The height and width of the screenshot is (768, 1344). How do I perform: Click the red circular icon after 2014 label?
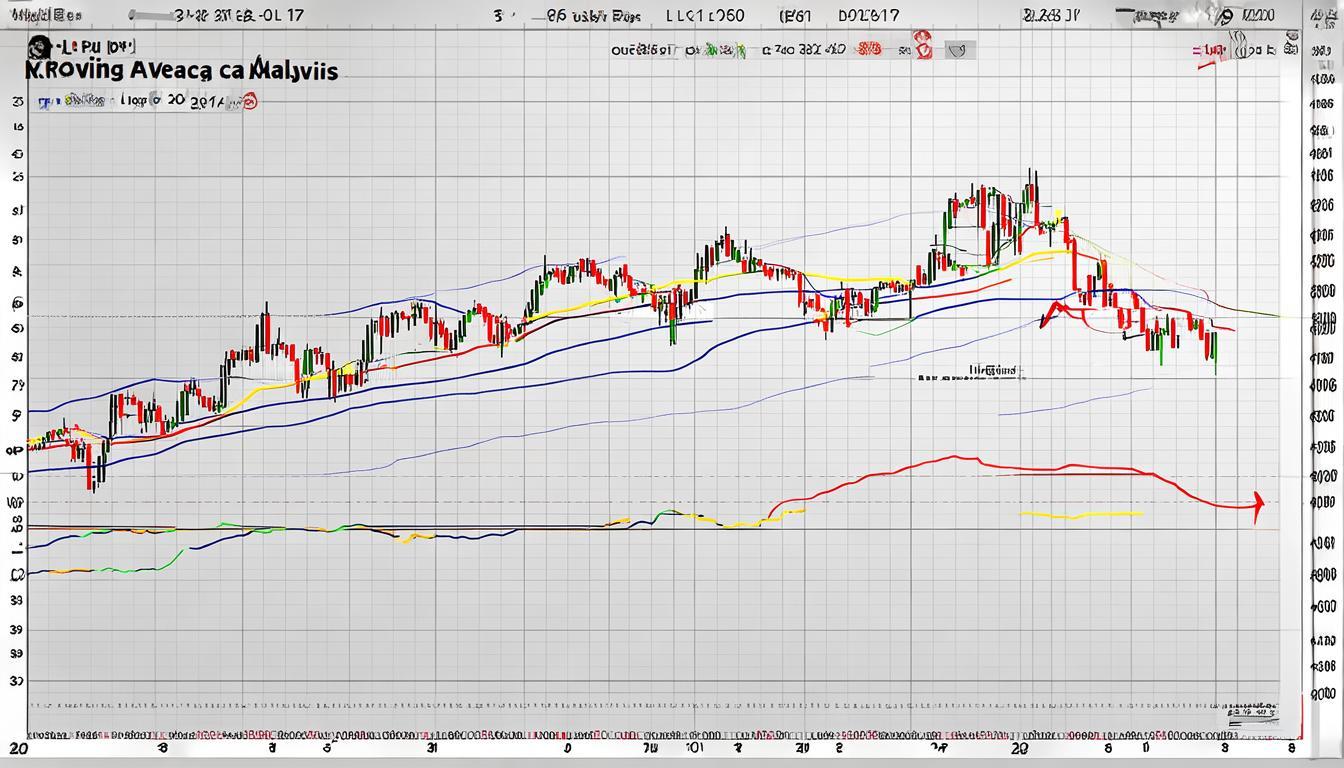pos(249,101)
